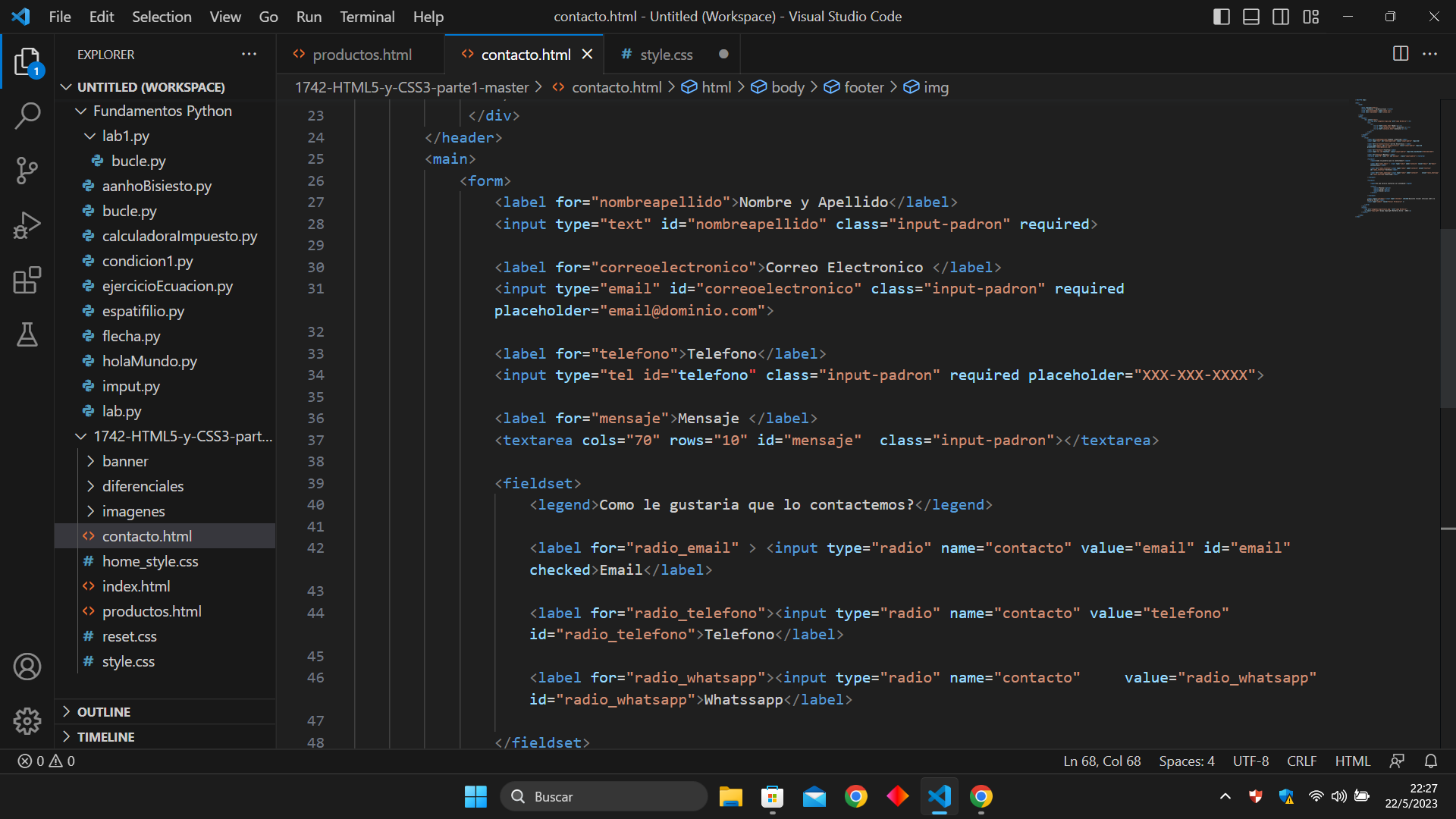Change line endings via CRLF
Viewport: 1456px width, 819px height.
click(1301, 761)
